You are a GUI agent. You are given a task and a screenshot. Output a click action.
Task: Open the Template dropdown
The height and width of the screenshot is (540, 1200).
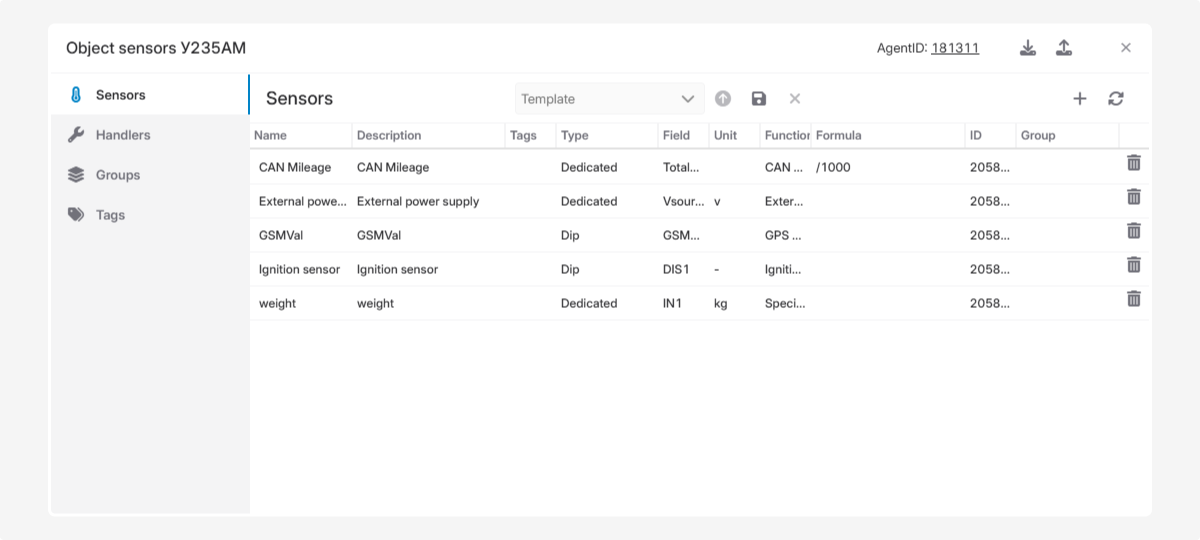pyautogui.click(x=609, y=99)
